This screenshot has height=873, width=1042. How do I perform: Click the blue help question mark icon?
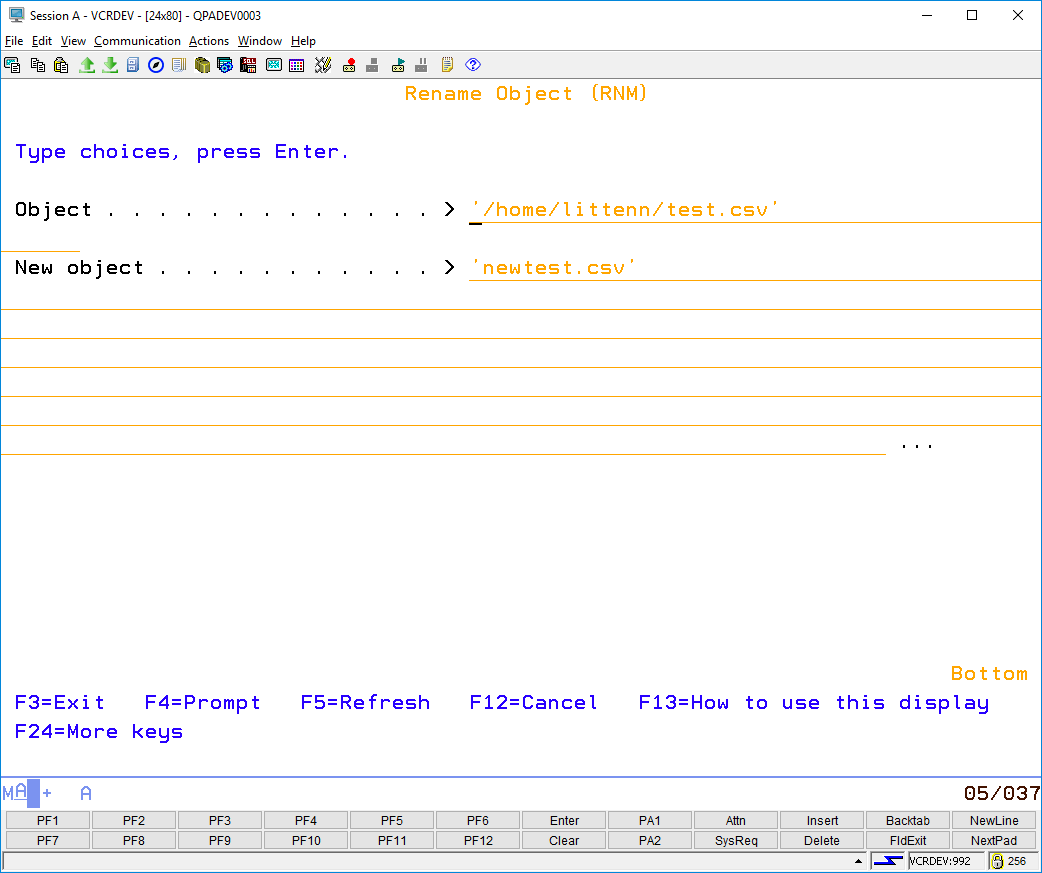point(473,65)
